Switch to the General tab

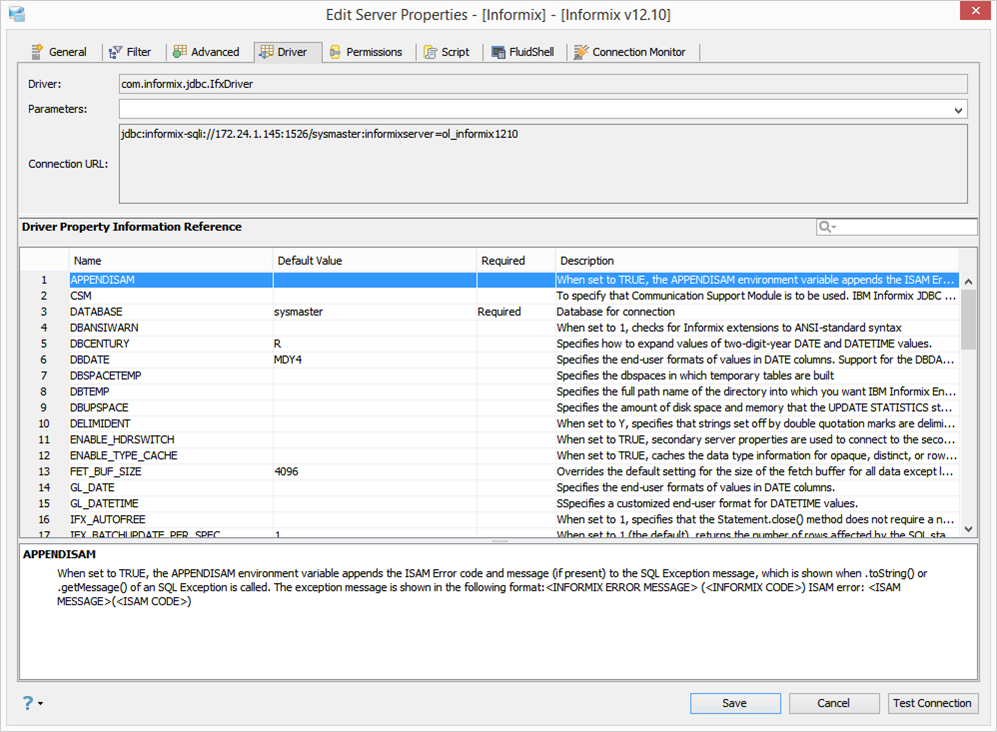[59, 52]
